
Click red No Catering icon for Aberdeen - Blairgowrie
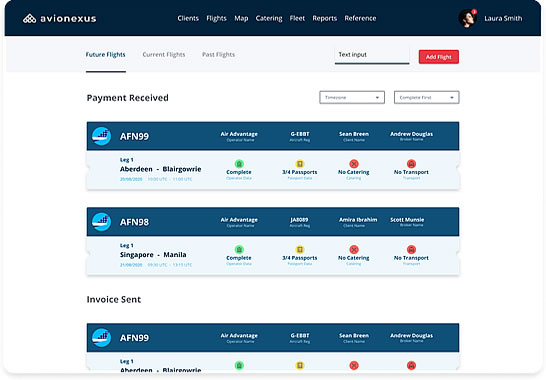[x=354, y=164]
